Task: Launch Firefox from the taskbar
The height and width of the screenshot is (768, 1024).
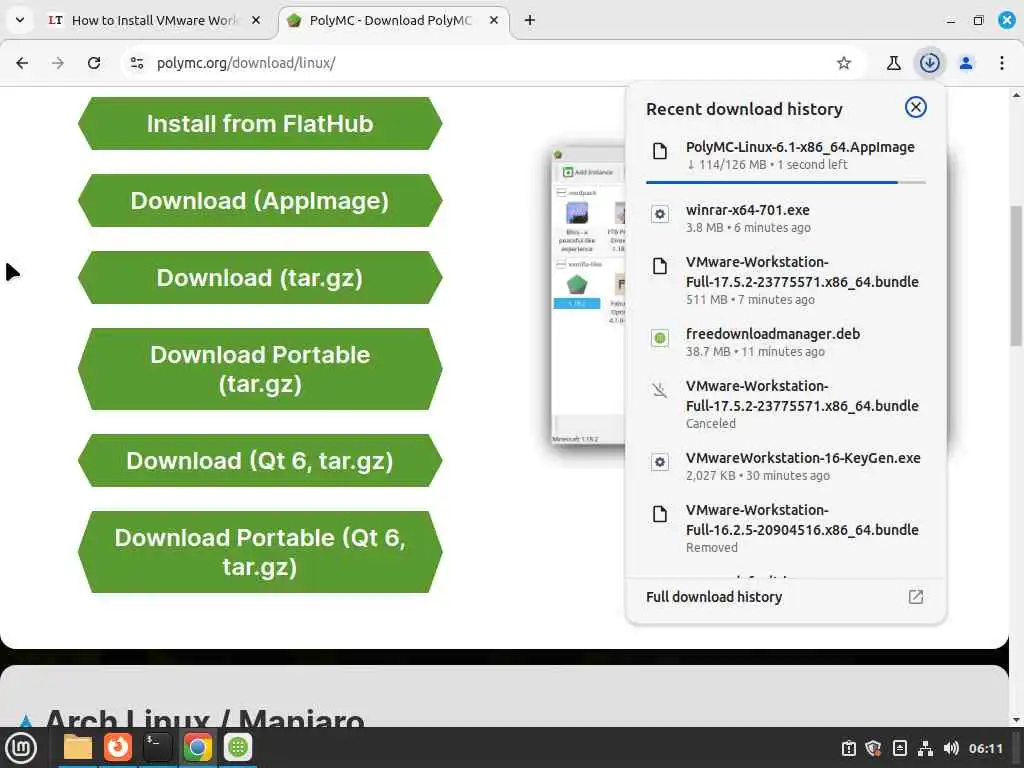Action: coord(118,747)
